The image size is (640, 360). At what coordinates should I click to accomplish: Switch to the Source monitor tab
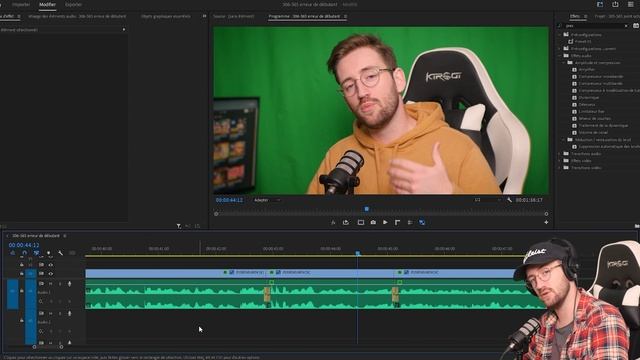coord(233,16)
